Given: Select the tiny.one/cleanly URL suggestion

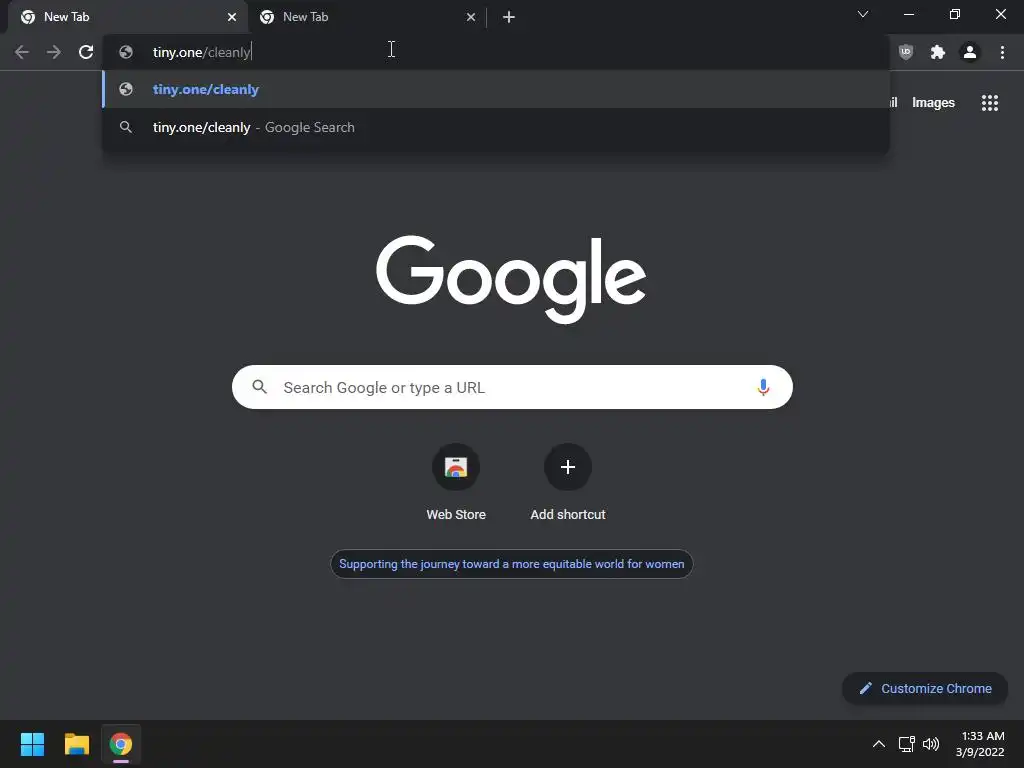Looking at the screenshot, I should point(496,89).
